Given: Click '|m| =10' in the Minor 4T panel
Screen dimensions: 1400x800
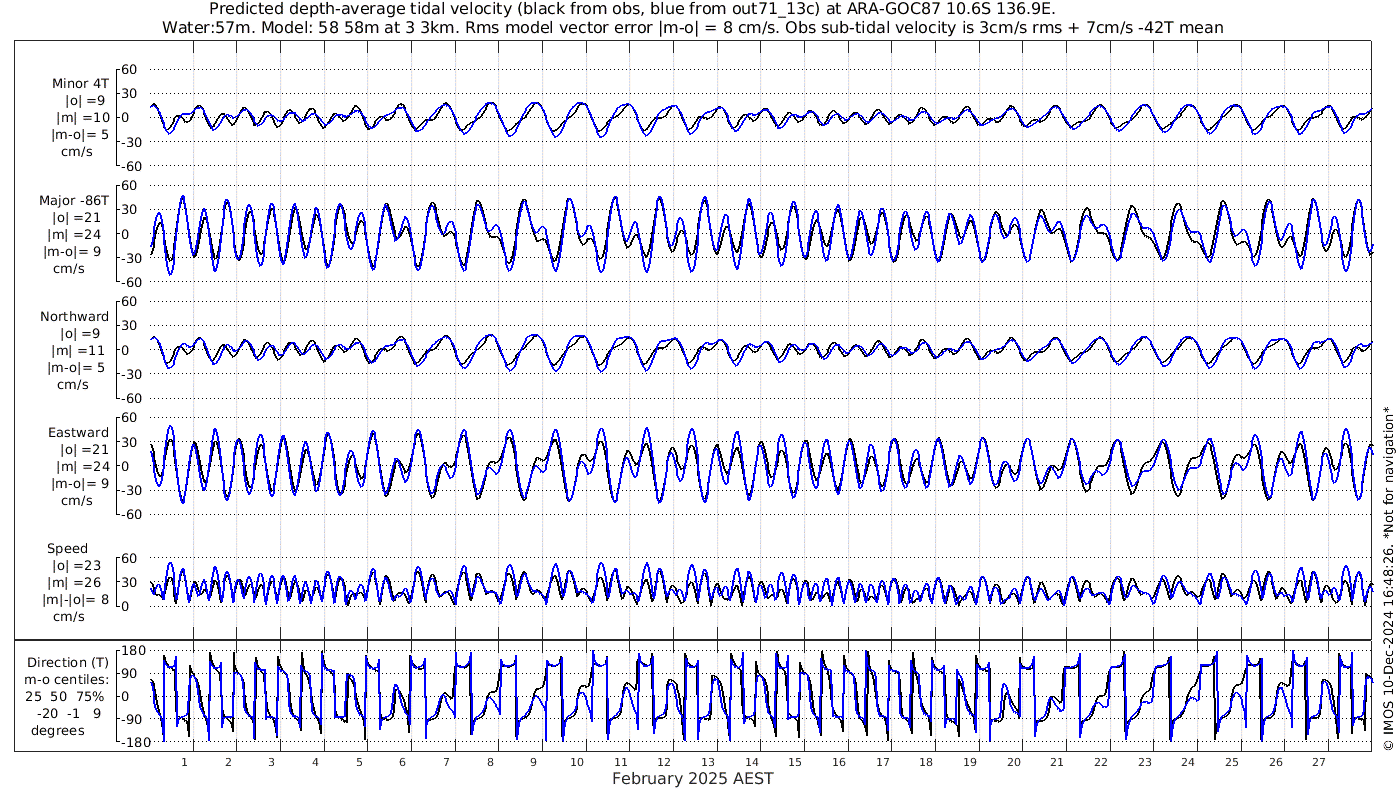Looking at the screenshot, I should [83, 118].
